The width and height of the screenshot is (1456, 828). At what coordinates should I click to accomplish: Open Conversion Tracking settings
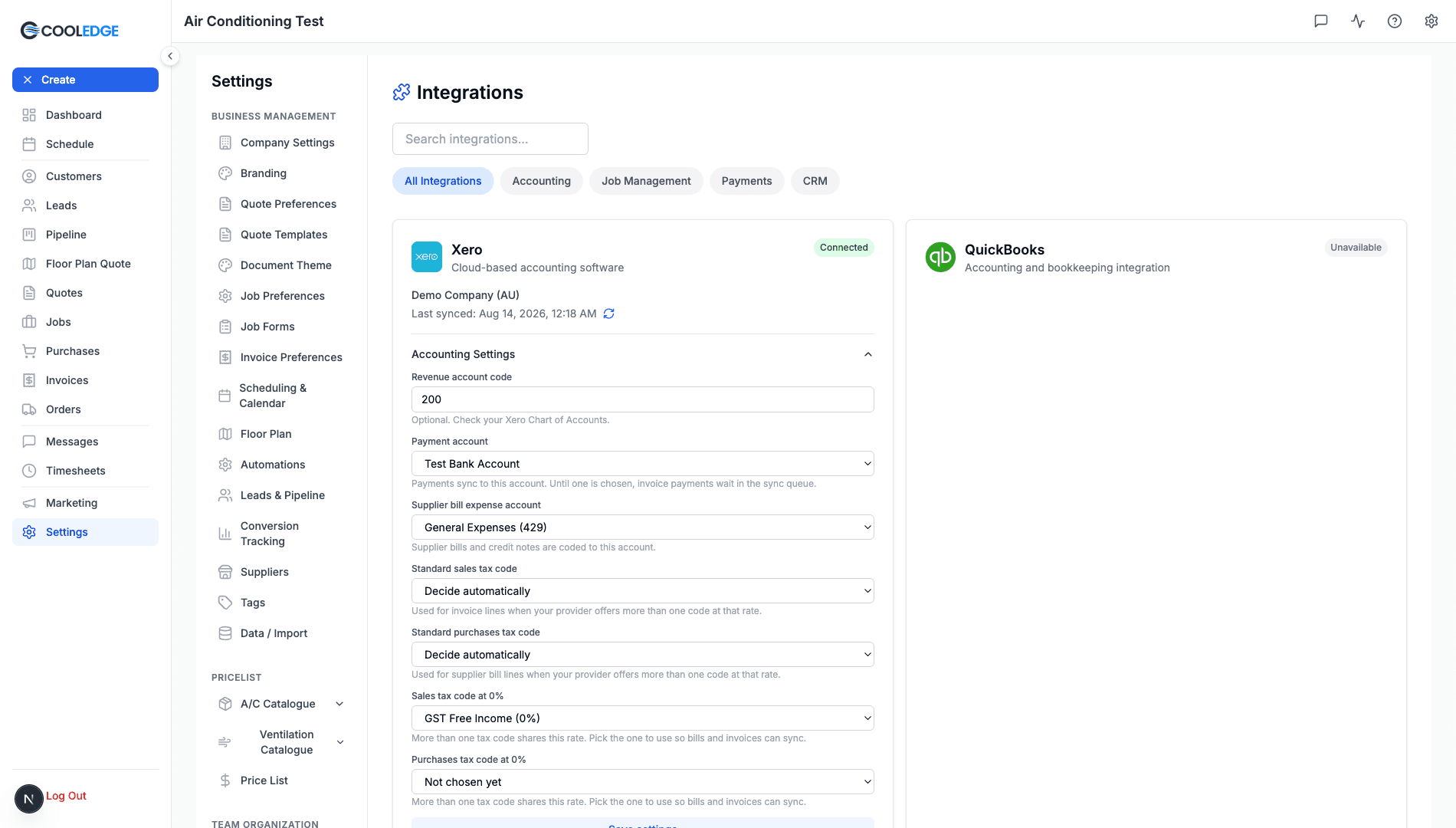(281, 534)
